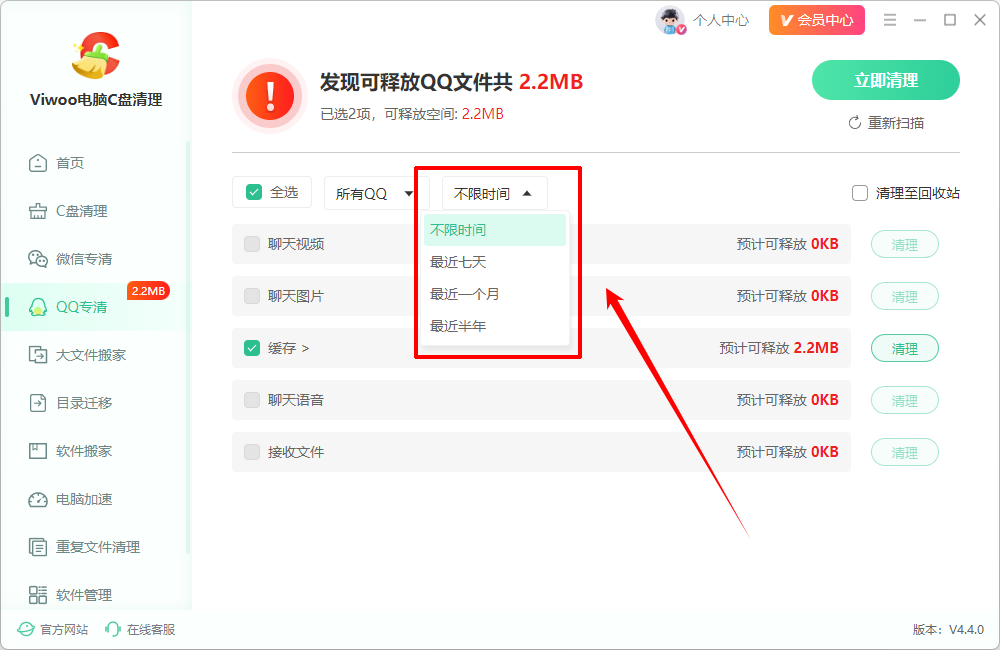Viewport: 1000px width, 650px height.
Task: Select 最近半年 option
Action: click(x=494, y=326)
